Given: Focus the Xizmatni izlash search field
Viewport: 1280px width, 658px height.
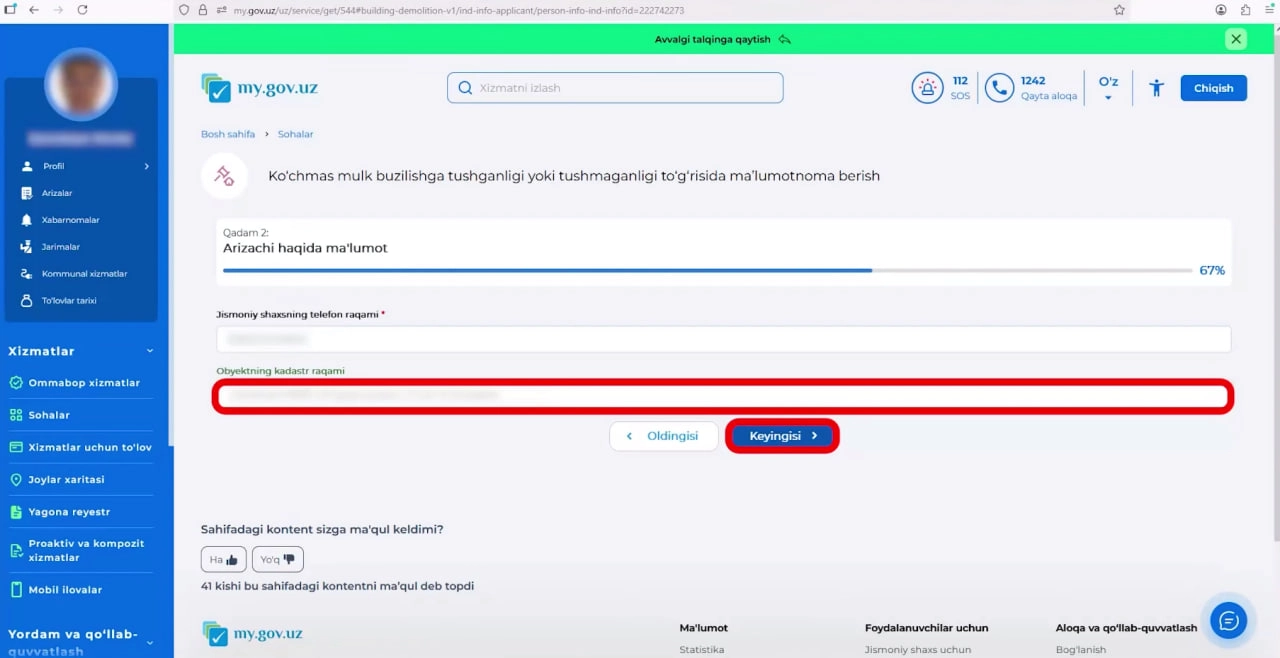Looking at the screenshot, I should pos(615,88).
